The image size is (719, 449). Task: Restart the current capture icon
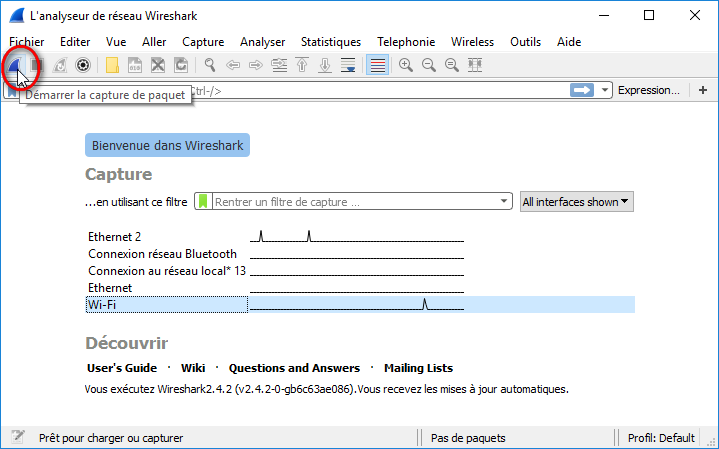pos(60,65)
